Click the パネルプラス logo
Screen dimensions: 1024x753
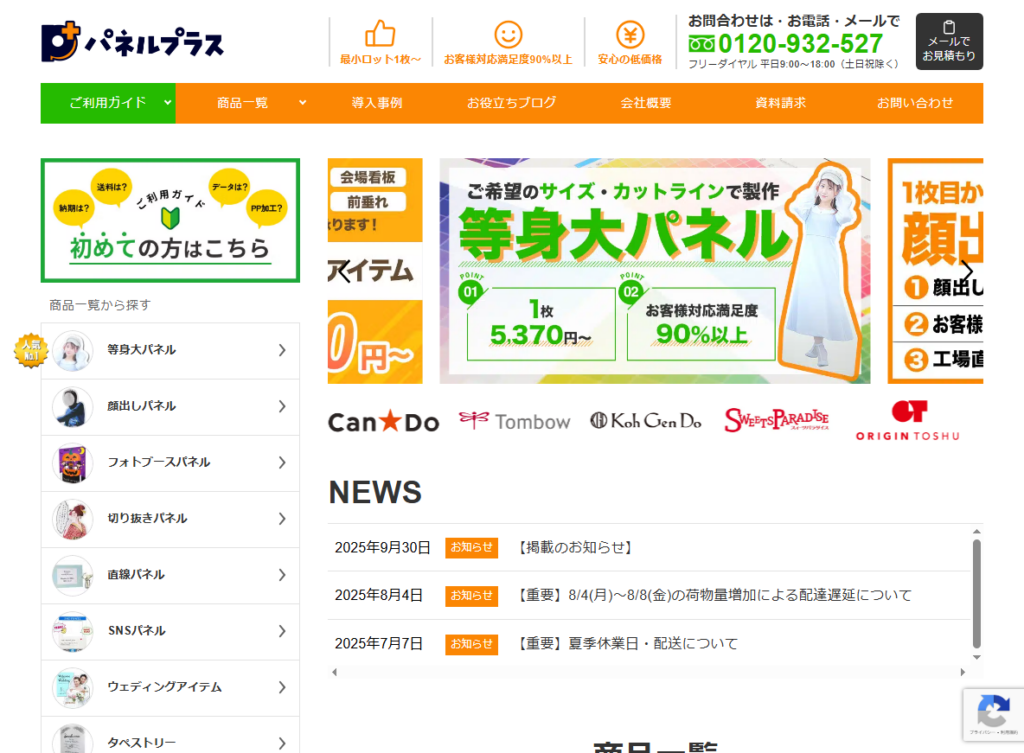coord(132,42)
